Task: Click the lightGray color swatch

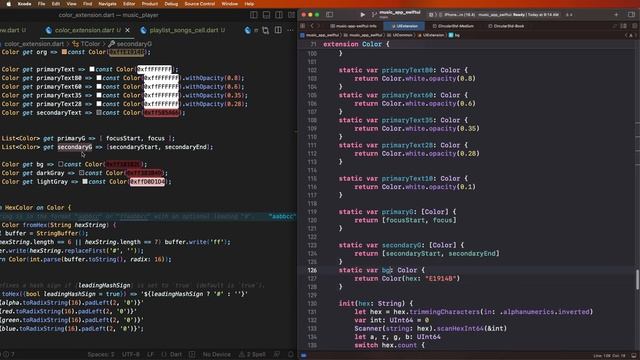Action: click(85, 182)
